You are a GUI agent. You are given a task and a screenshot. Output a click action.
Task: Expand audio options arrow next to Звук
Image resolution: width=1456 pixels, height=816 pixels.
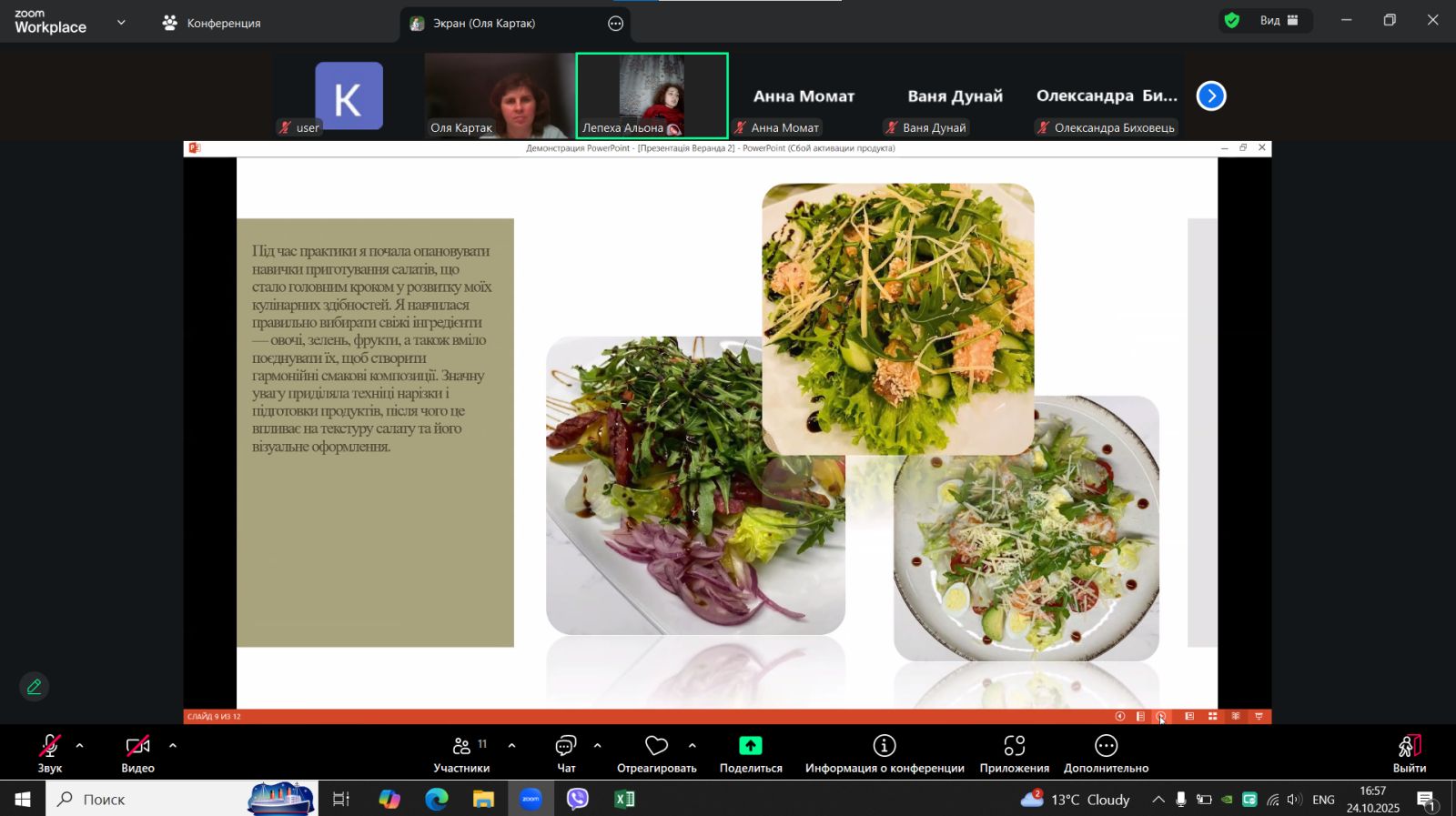click(80, 746)
